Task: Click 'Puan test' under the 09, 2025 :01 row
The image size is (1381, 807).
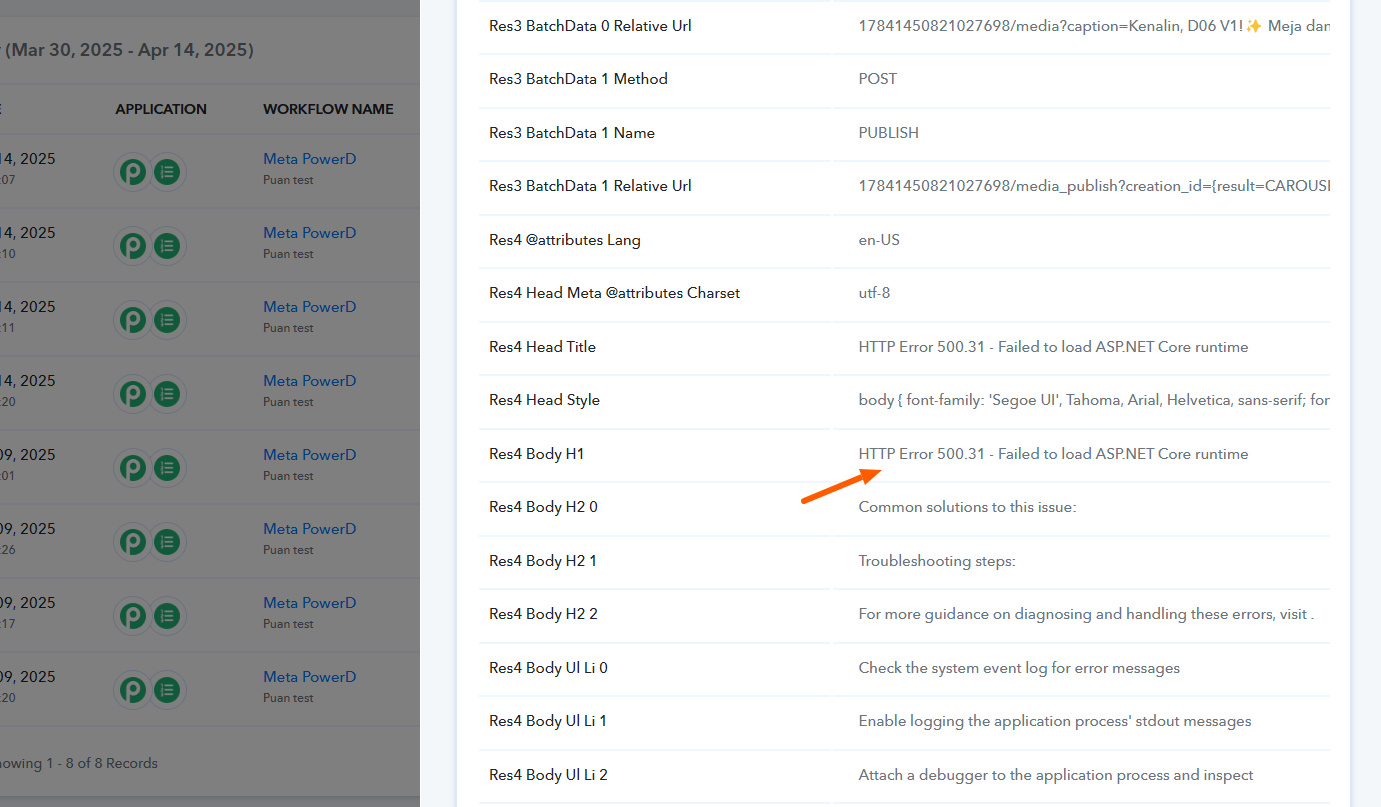Action: tap(288, 476)
